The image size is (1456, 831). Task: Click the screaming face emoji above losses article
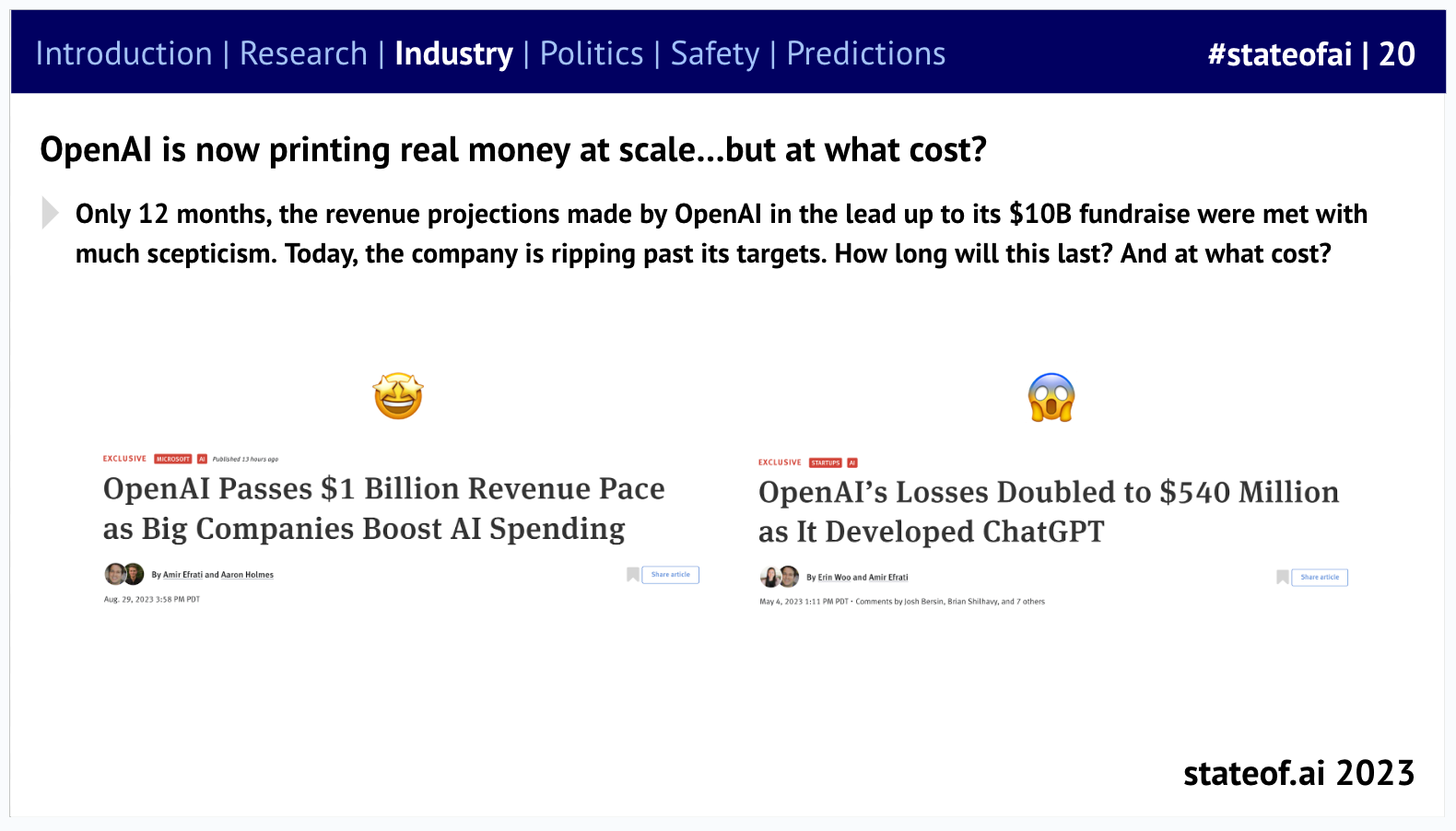tap(1051, 397)
